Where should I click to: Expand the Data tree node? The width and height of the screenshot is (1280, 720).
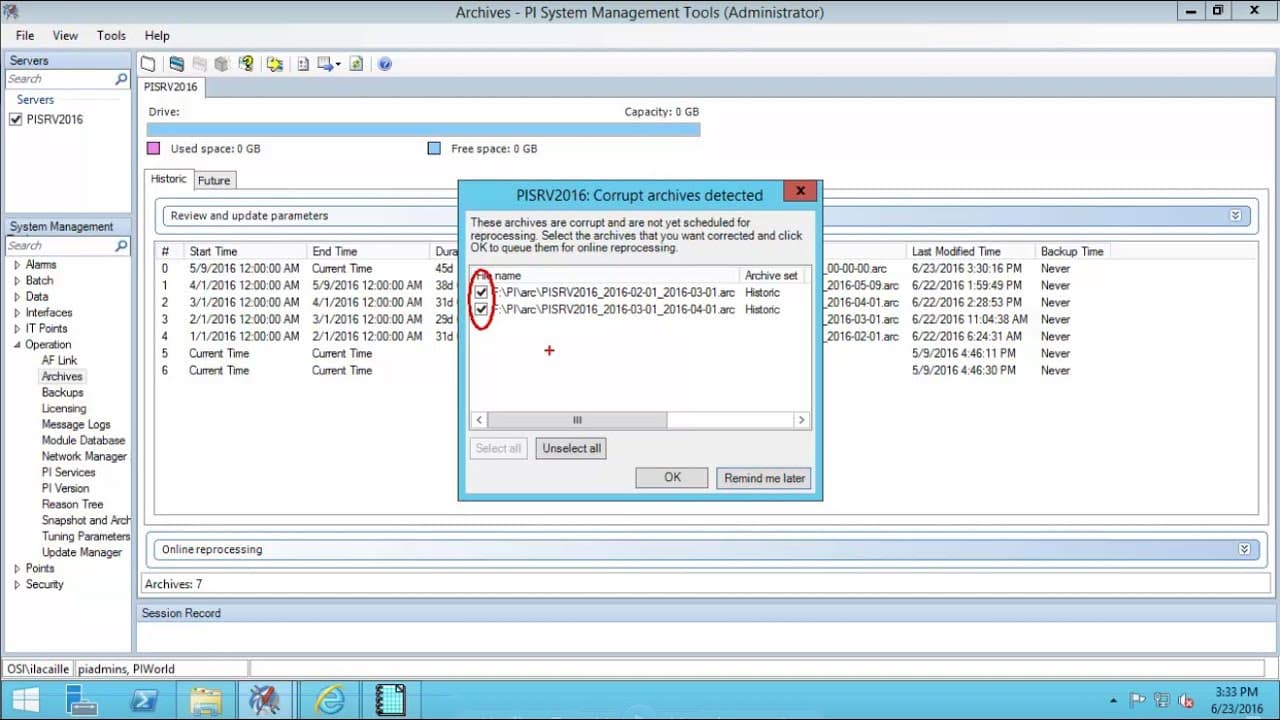click(17, 297)
